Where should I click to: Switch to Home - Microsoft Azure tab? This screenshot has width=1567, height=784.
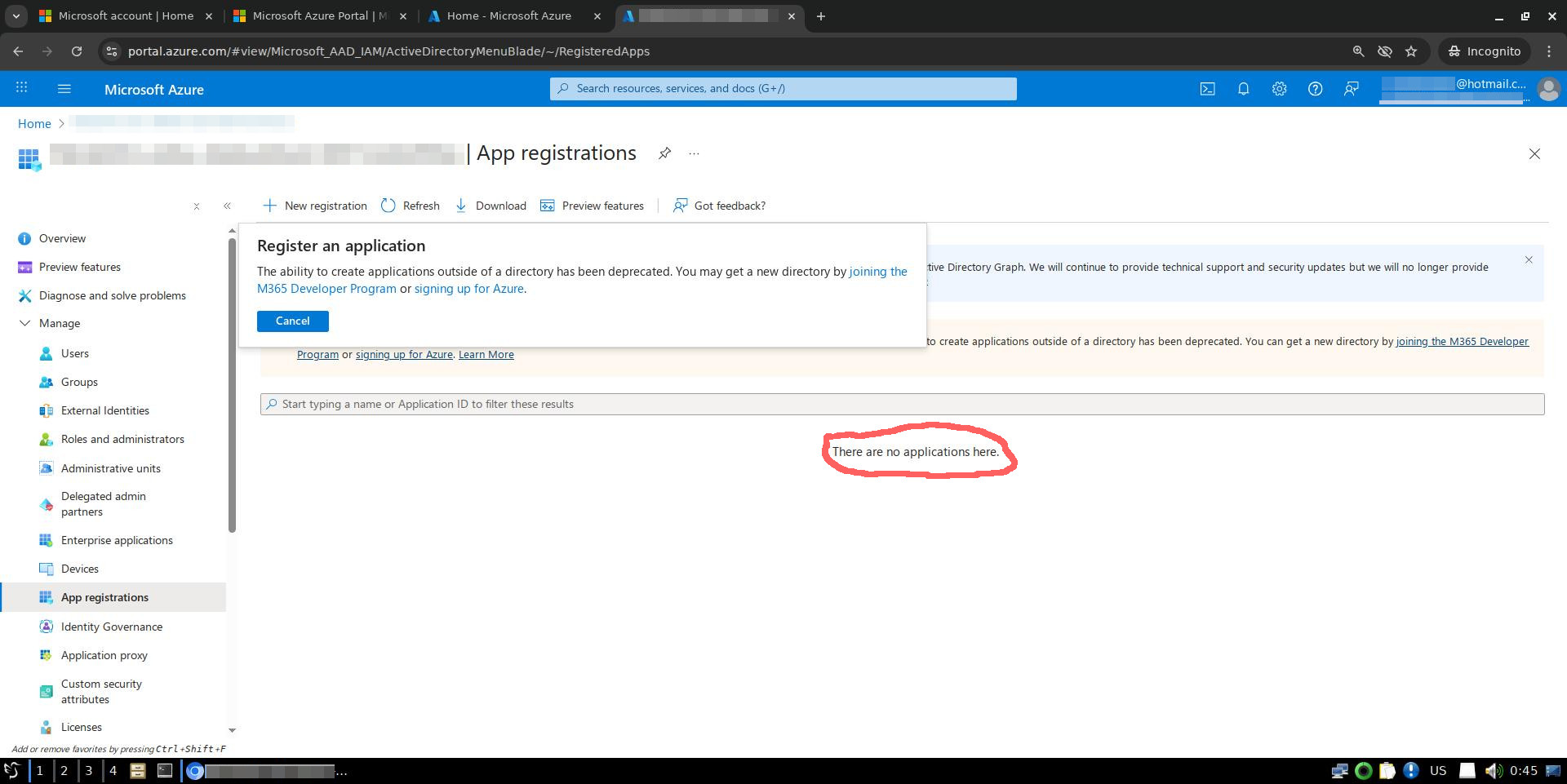point(513,16)
